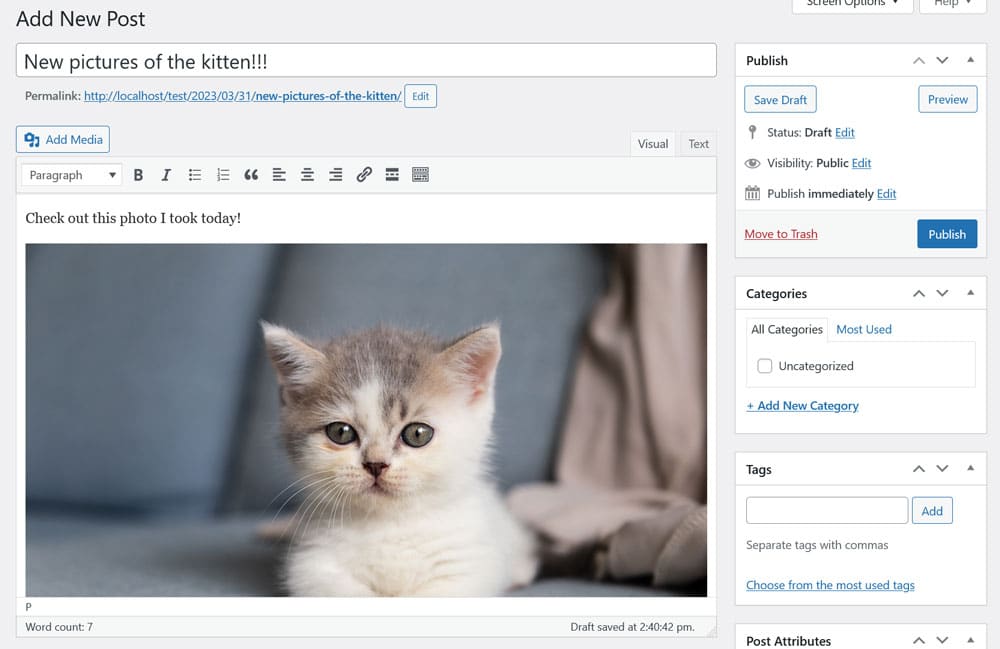Image resolution: width=1000 pixels, height=649 pixels.
Task: Show the toolbar toggle (kitchen sink)
Action: pos(420,175)
